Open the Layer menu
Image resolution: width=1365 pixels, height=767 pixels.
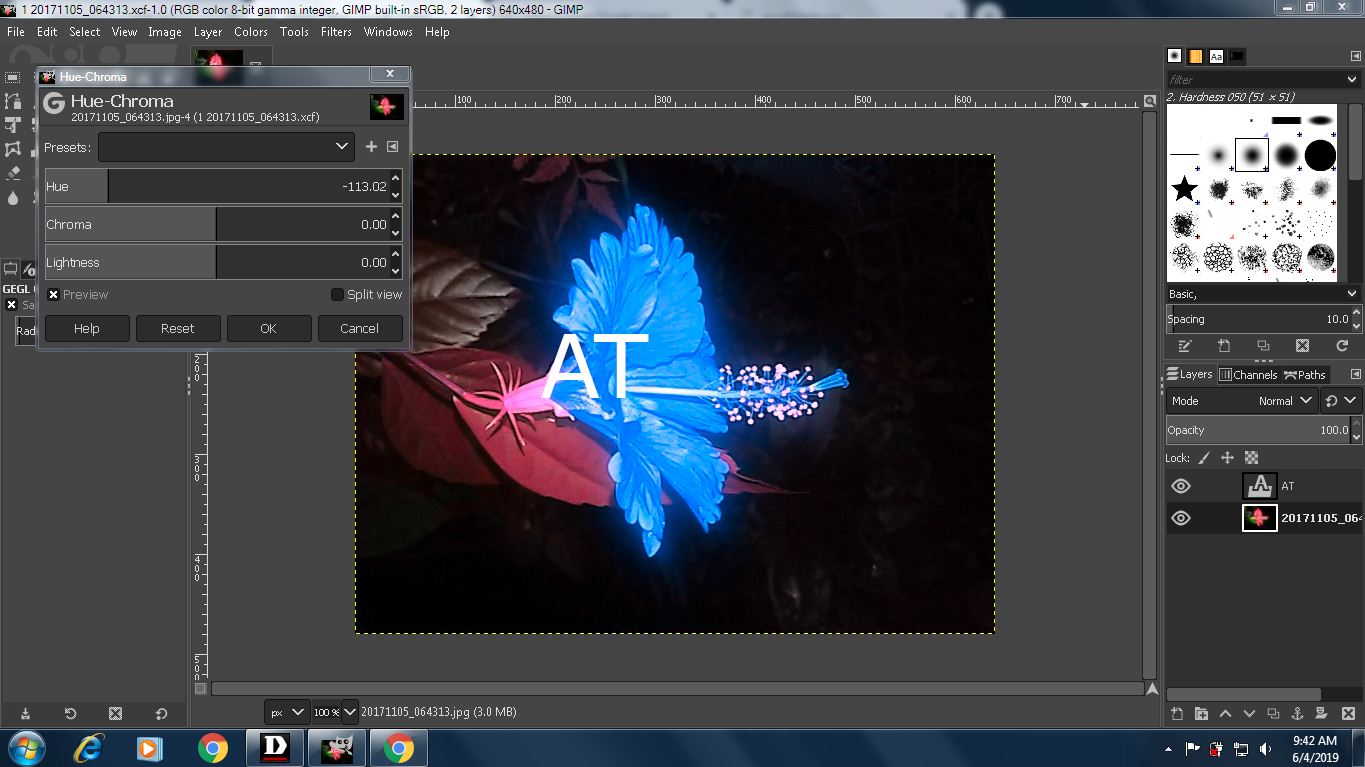(x=208, y=32)
